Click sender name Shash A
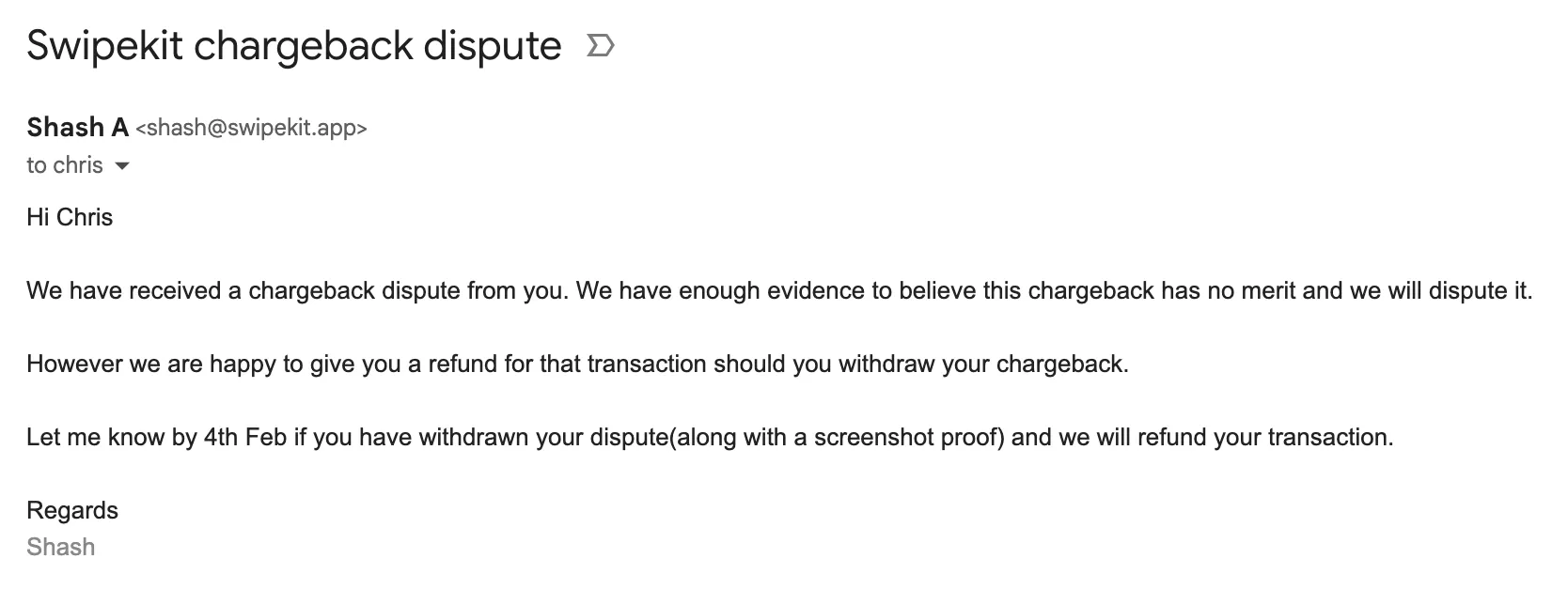Image resolution: width=1568 pixels, height=605 pixels. tap(77, 127)
